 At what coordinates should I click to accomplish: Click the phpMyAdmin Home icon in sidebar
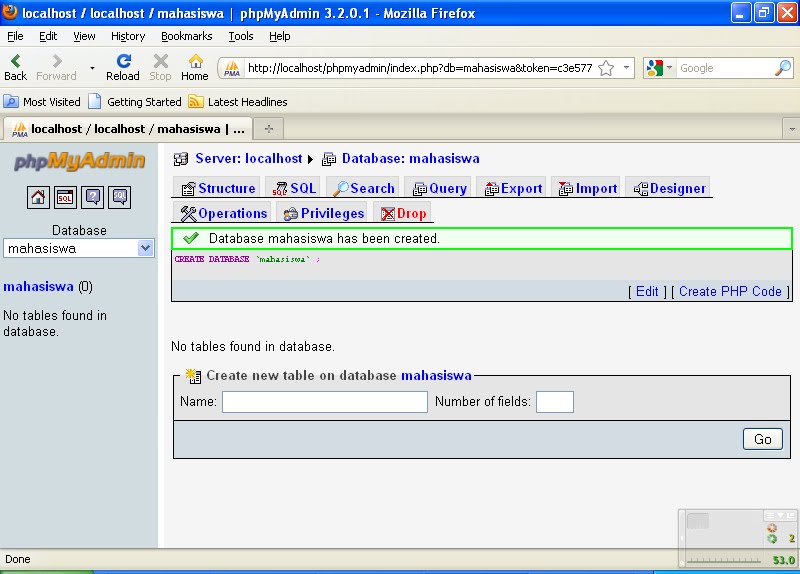(x=38, y=197)
